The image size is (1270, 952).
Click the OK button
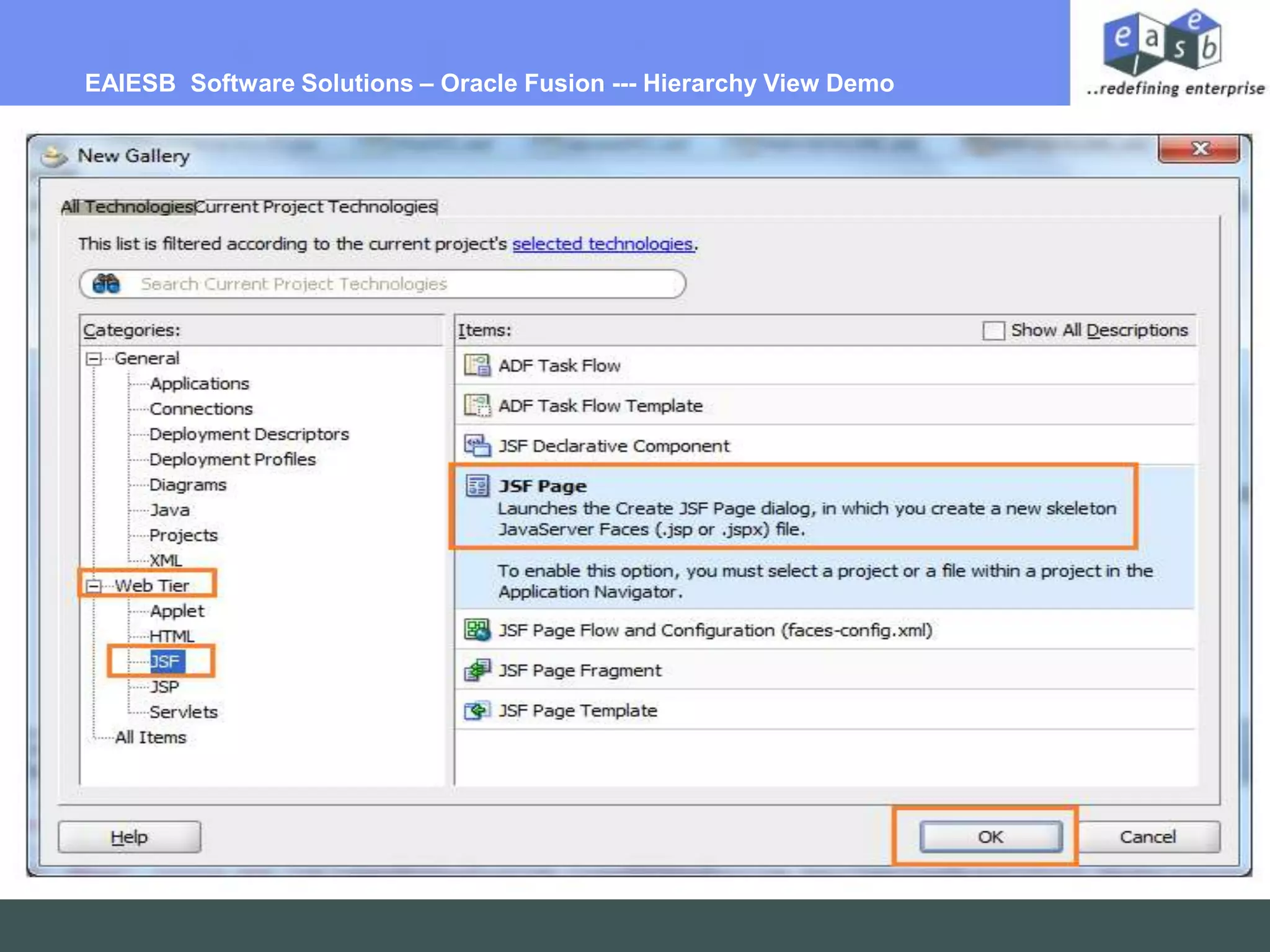tap(991, 837)
